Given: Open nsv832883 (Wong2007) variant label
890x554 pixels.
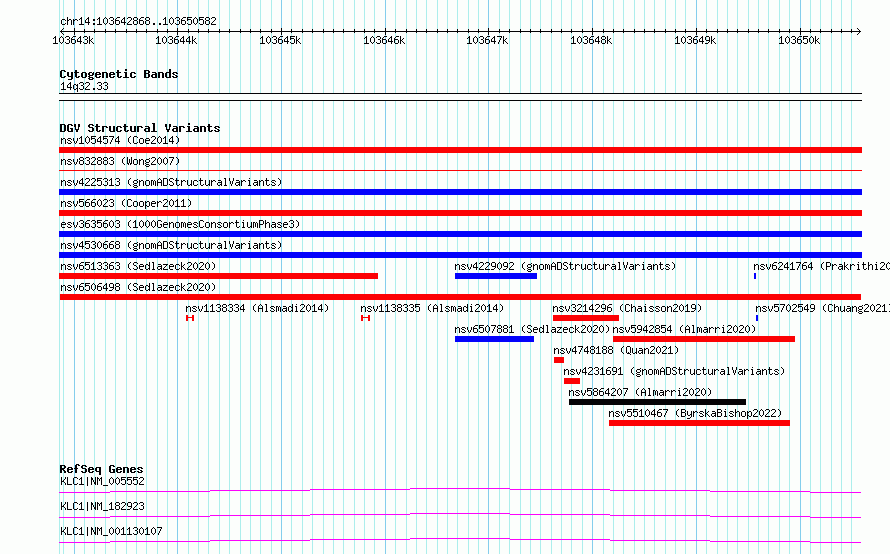Looking at the screenshot, I should click(x=120, y=161).
